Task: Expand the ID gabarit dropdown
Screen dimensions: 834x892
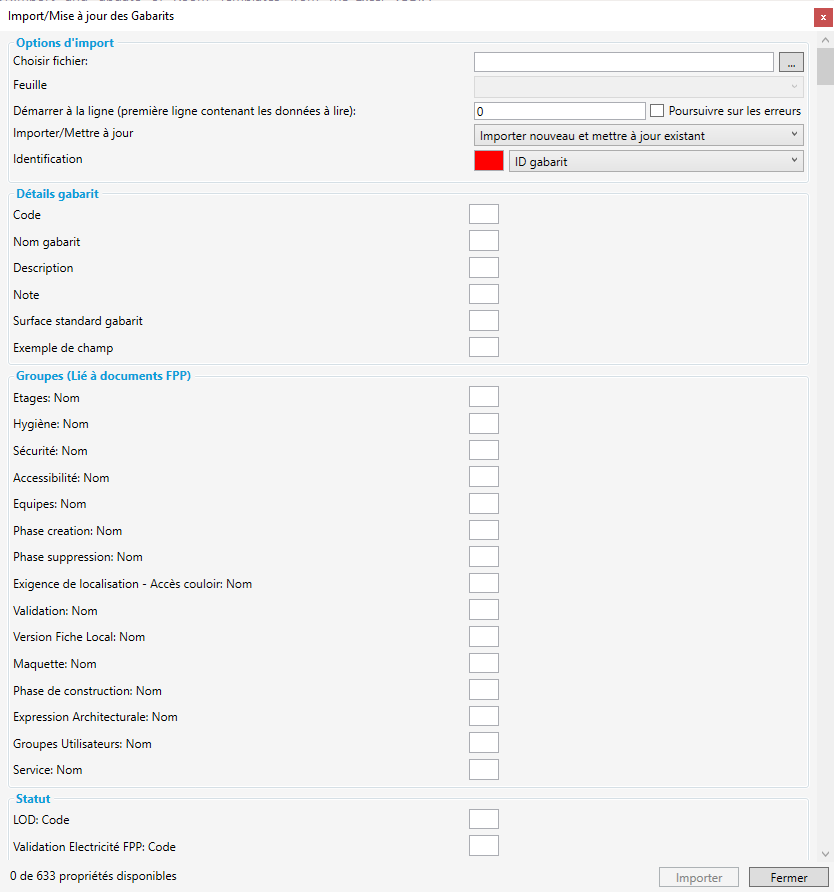Action: click(x=656, y=161)
